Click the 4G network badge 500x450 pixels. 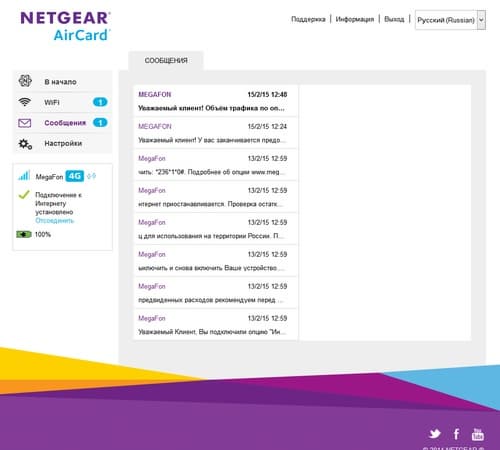75,176
